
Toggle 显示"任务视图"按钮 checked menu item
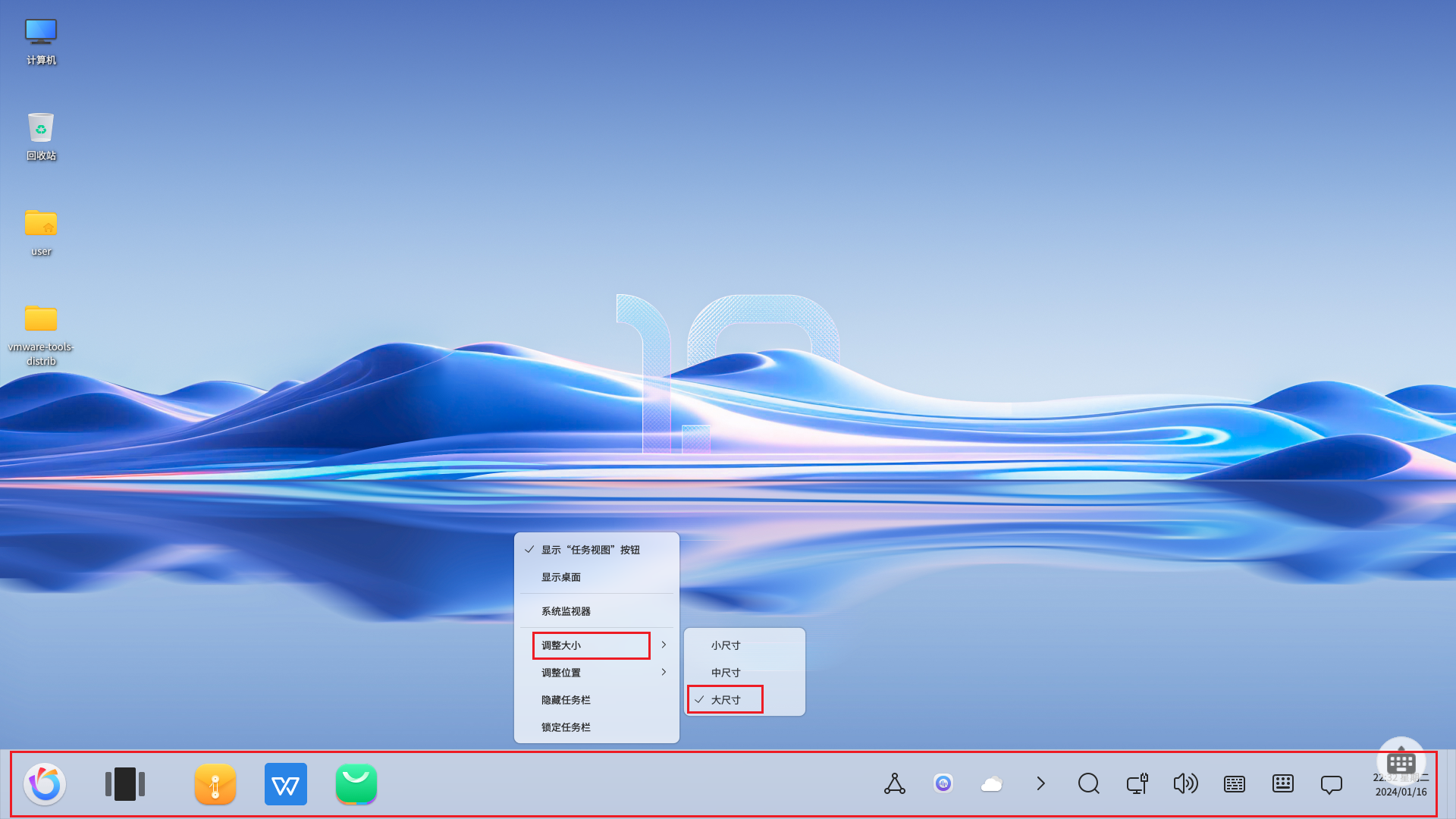point(597,550)
